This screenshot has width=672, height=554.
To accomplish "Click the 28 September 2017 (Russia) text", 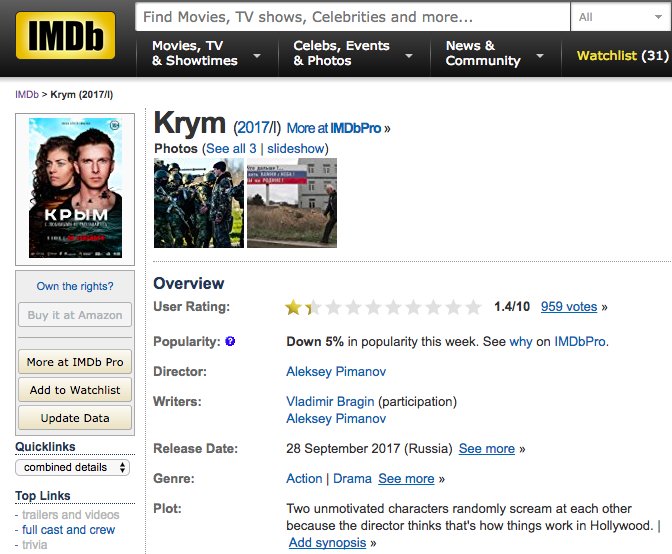I will (x=369, y=449).
